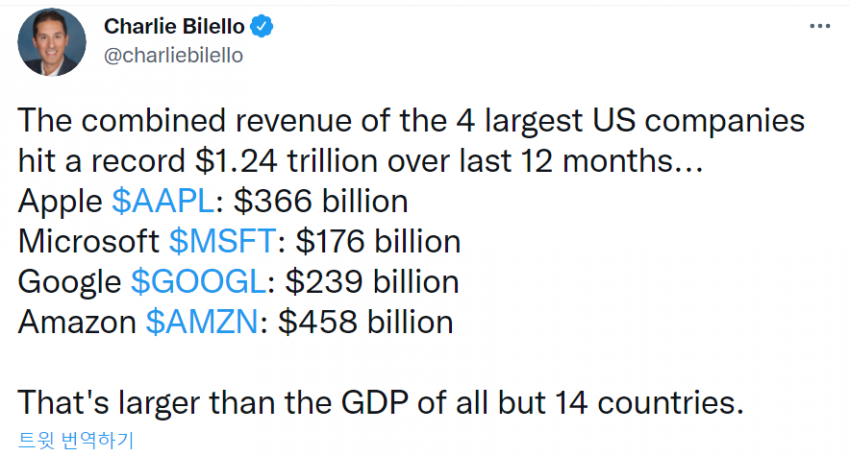The width and height of the screenshot is (850, 456).
Task: Click the word "Apple" in the tweet
Action: point(60,201)
